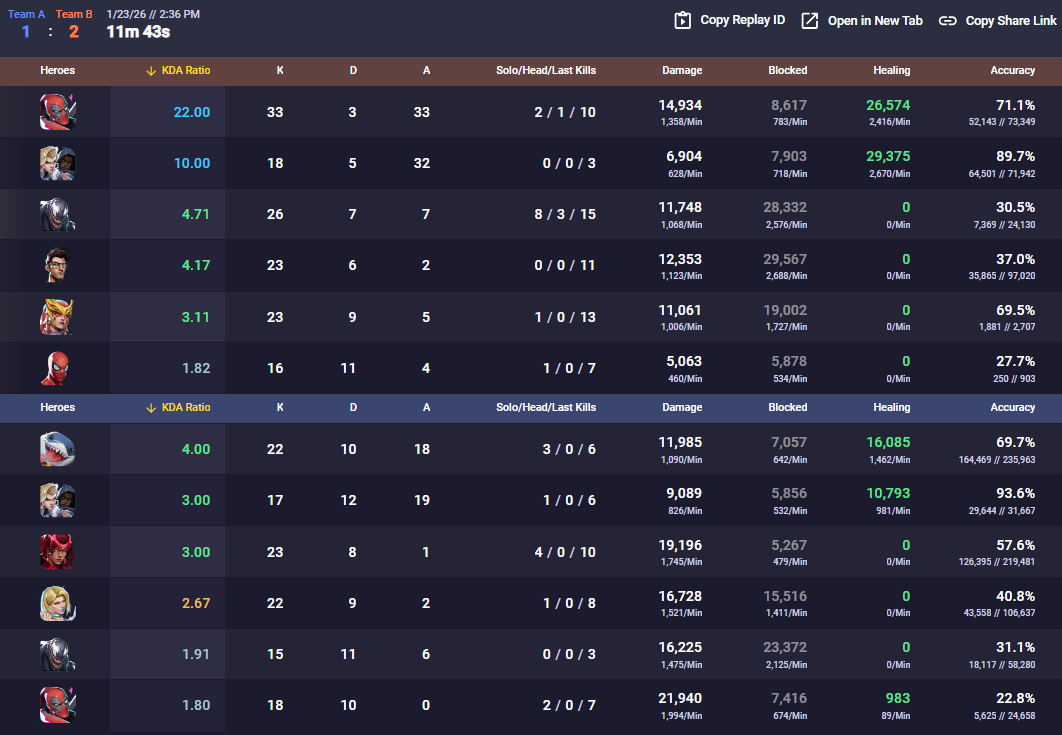Viewport: 1062px width, 735px height.
Task: Click the Copy Replay ID text button
Action: [742, 20]
